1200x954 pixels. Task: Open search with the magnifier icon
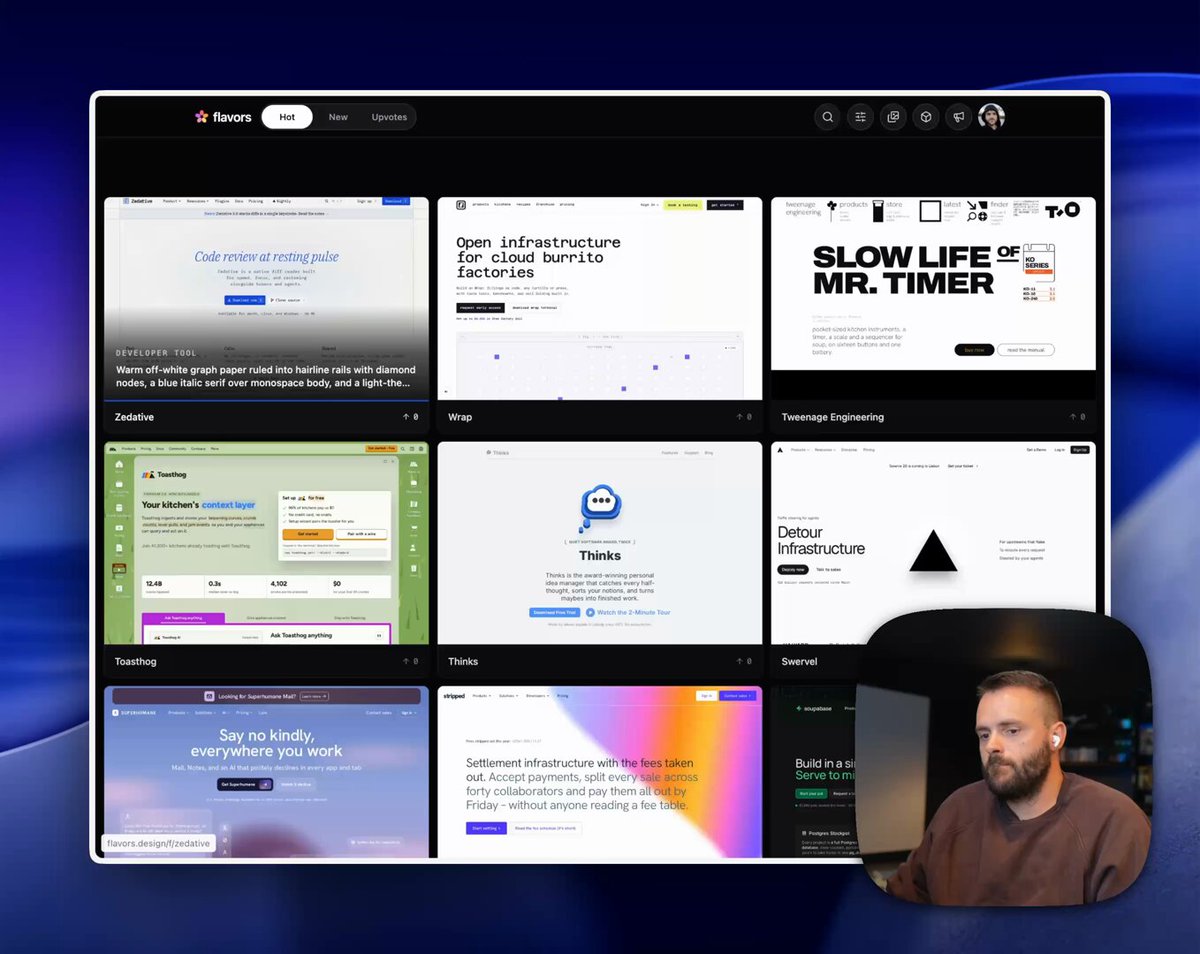coord(828,117)
